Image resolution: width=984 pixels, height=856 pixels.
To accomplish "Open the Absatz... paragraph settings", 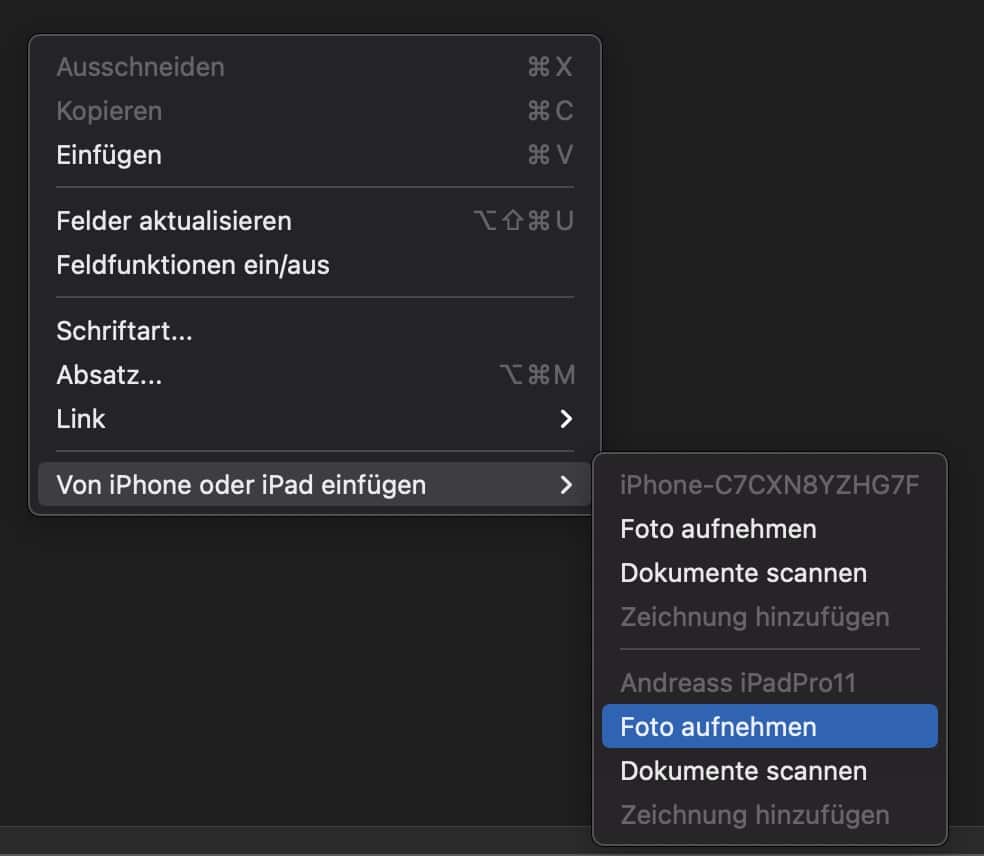I will (109, 375).
